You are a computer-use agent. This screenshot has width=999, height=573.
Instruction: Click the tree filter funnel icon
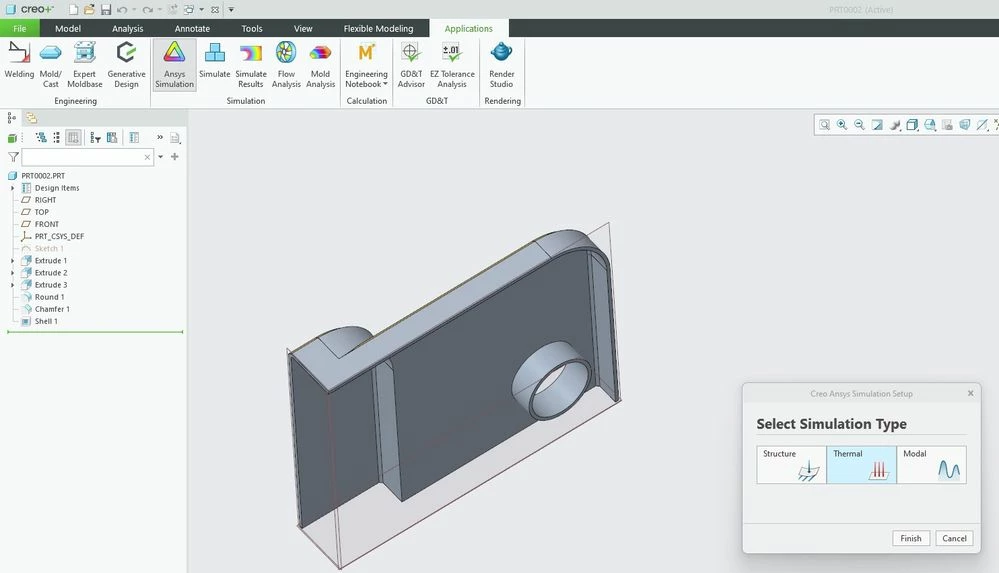[x=13, y=157]
